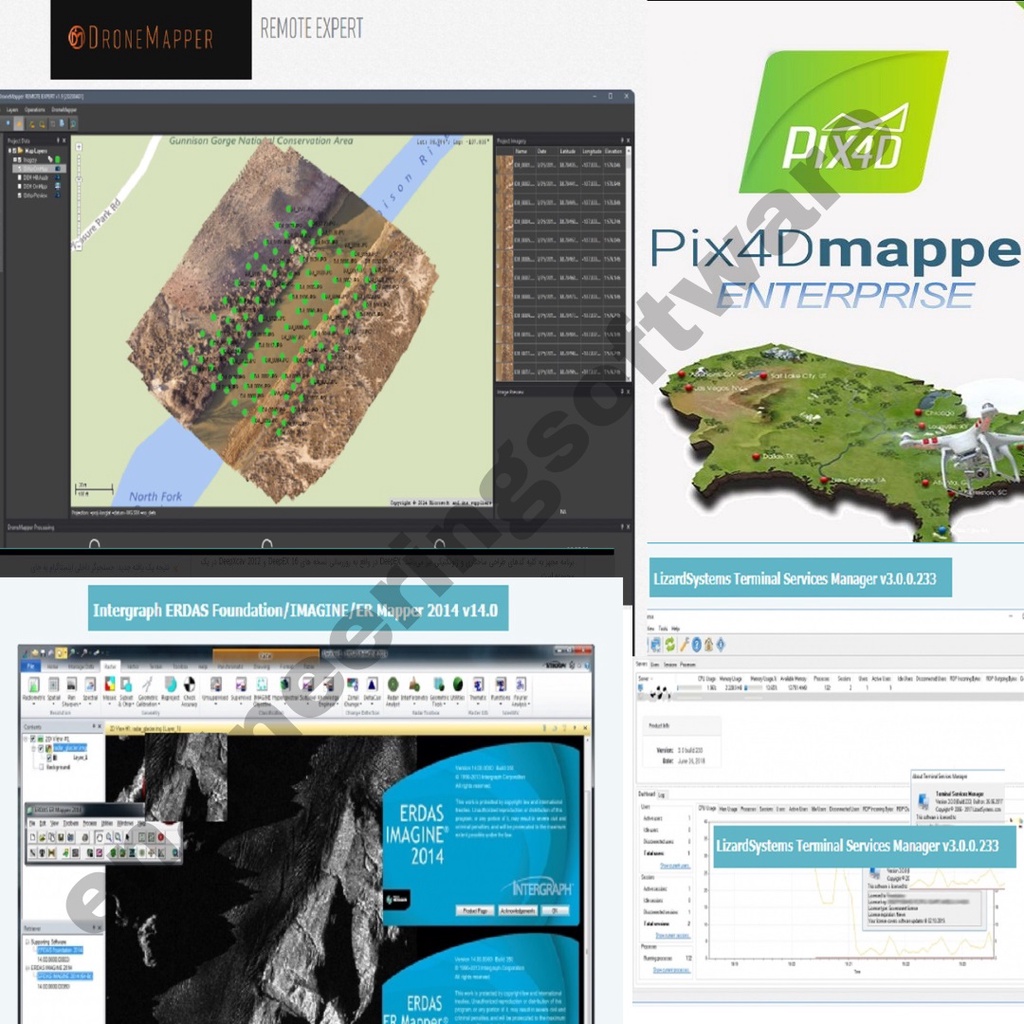Image resolution: width=1024 pixels, height=1024 pixels.
Task: Open the DeltaCue tool
Action: tap(372, 689)
